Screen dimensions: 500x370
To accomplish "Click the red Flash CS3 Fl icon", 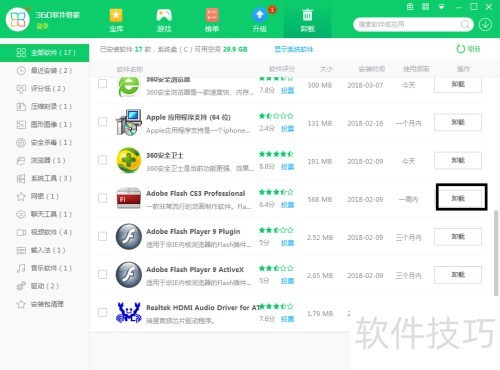I will (x=129, y=198).
